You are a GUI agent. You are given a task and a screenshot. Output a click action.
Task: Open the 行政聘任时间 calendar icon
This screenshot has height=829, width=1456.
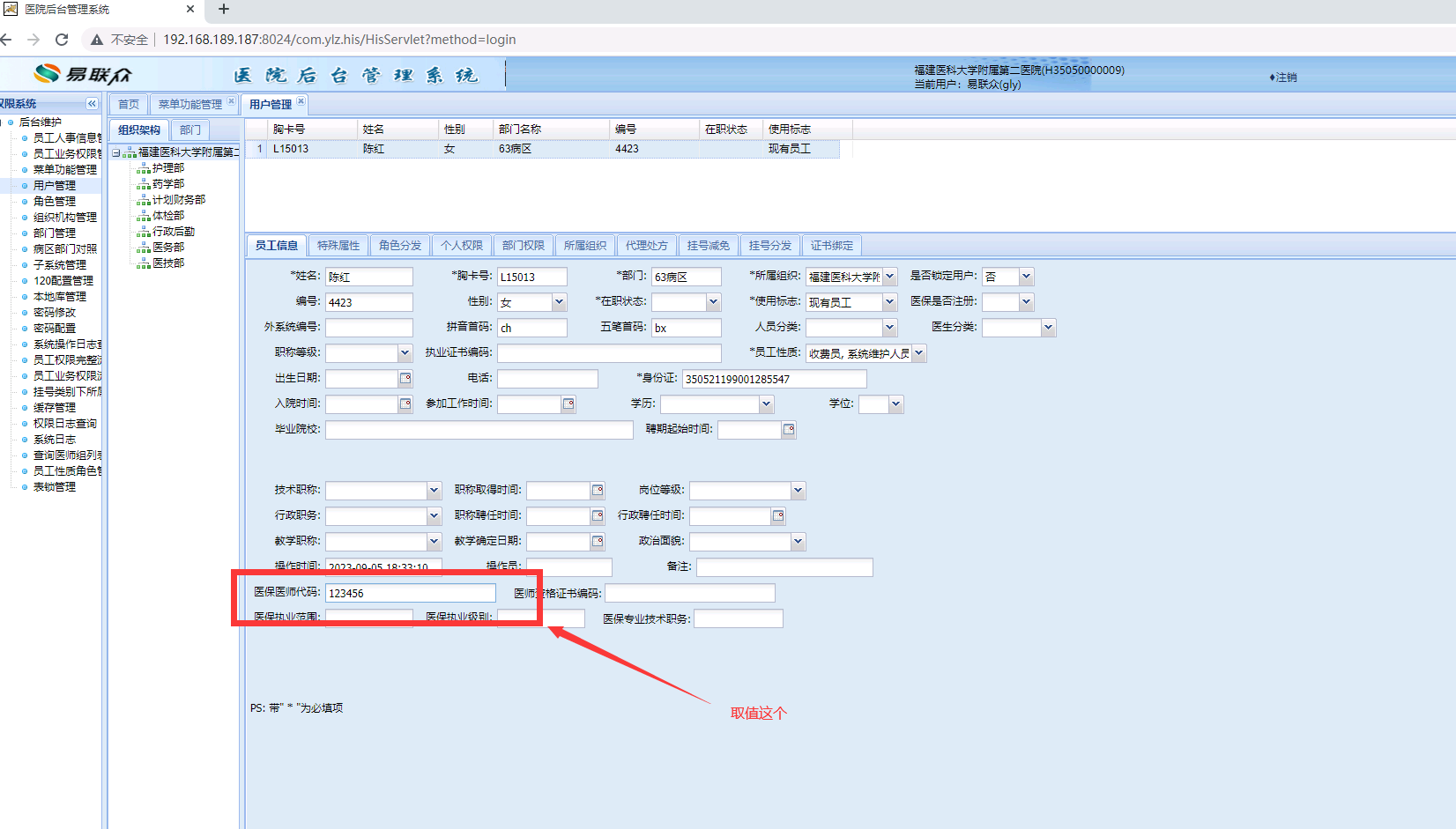[x=778, y=516]
